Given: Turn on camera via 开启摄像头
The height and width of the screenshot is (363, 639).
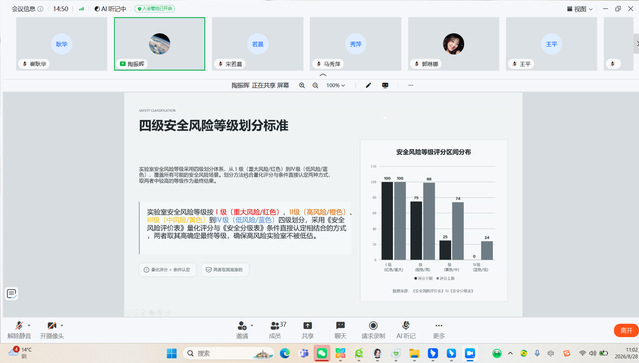Looking at the screenshot, I should click(x=52, y=330).
